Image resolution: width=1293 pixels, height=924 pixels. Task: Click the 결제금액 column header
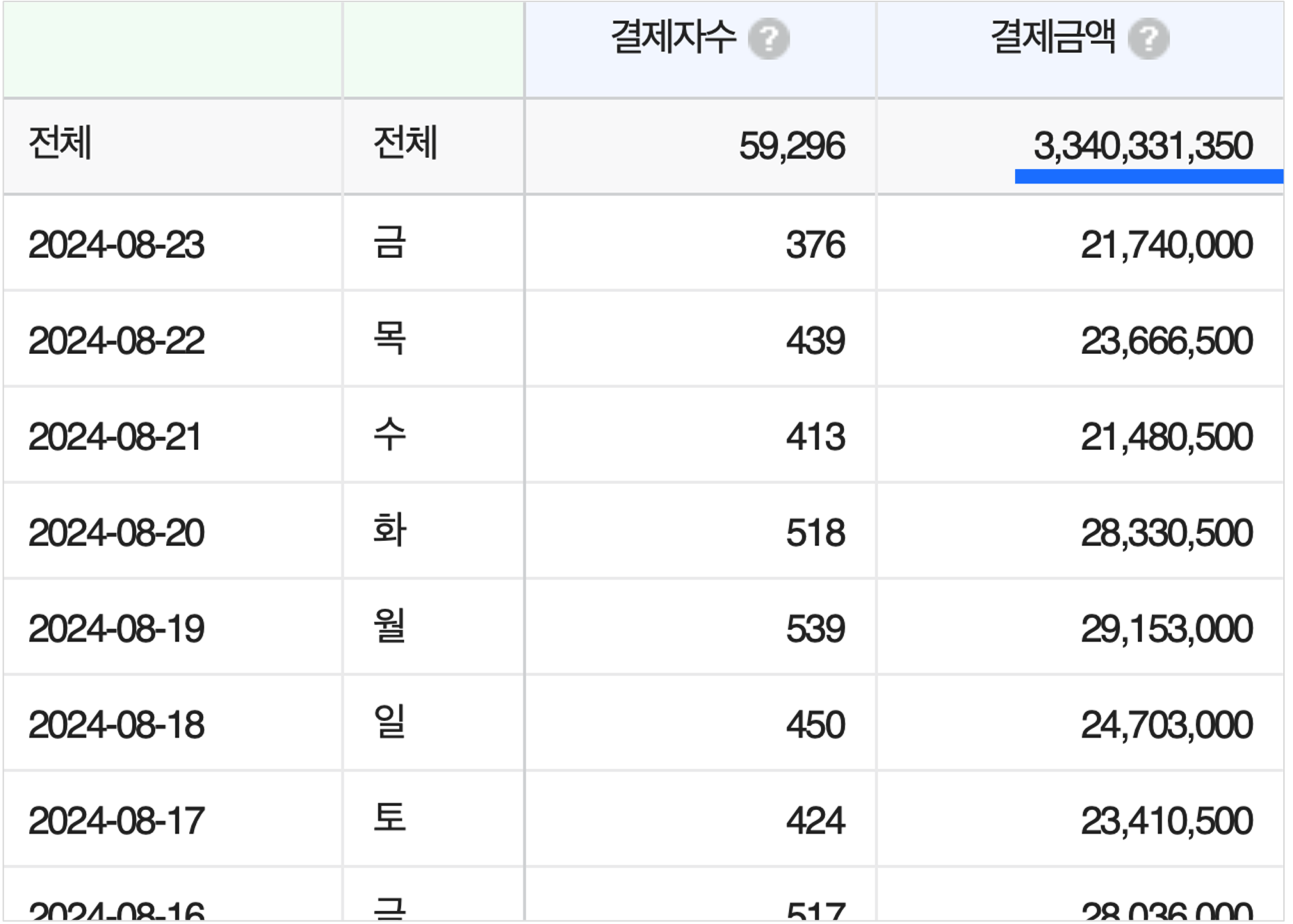click(1052, 38)
